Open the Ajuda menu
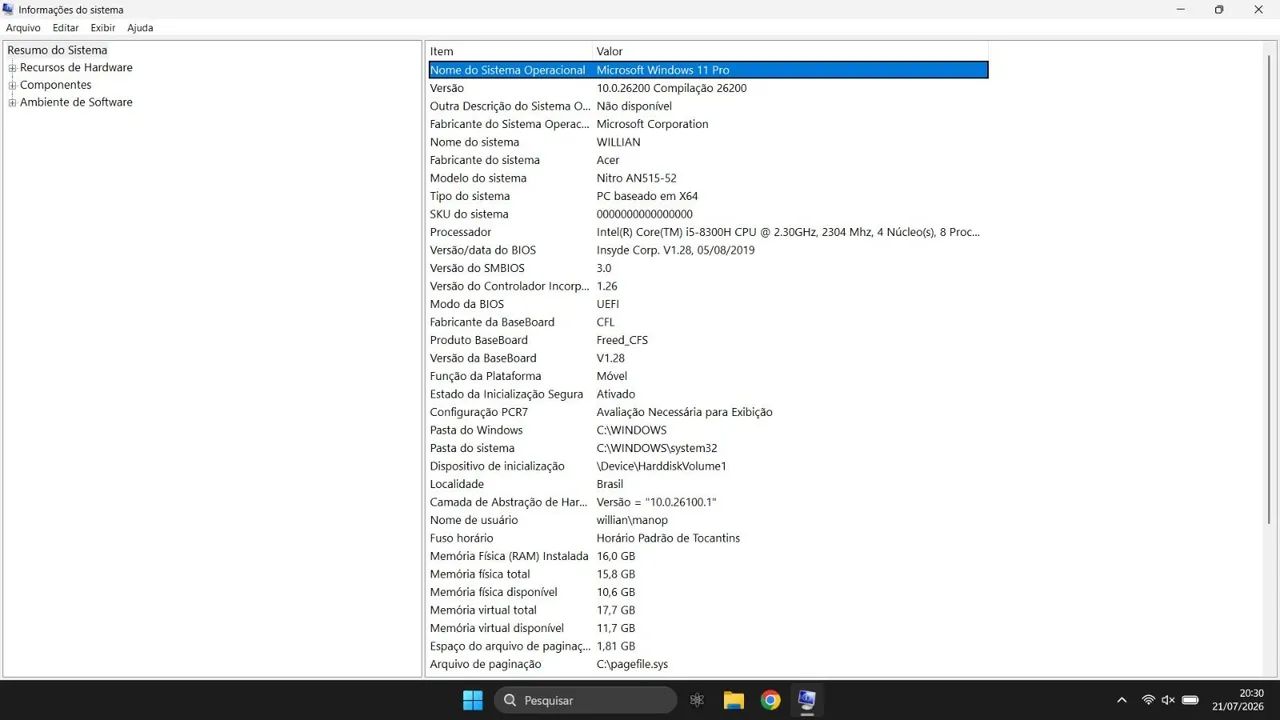 click(x=140, y=28)
